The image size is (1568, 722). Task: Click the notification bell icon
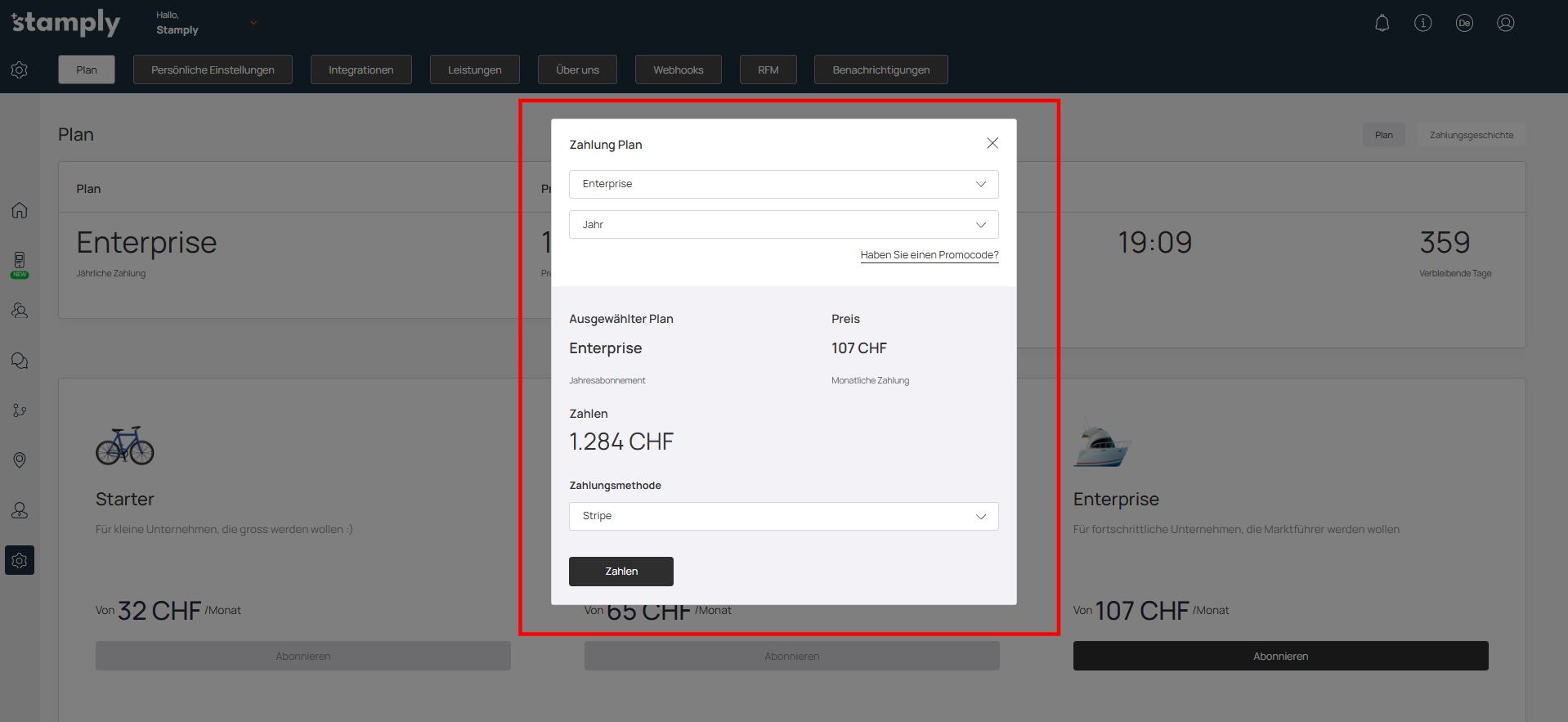tap(1382, 23)
